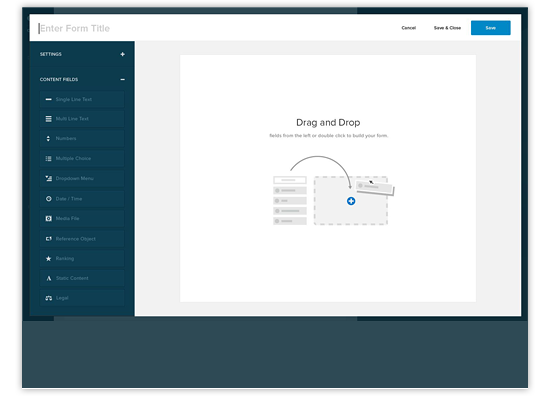Click the Dropdown Menu field icon
Viewport: 550px width, 403px height.
pos(48,179)
